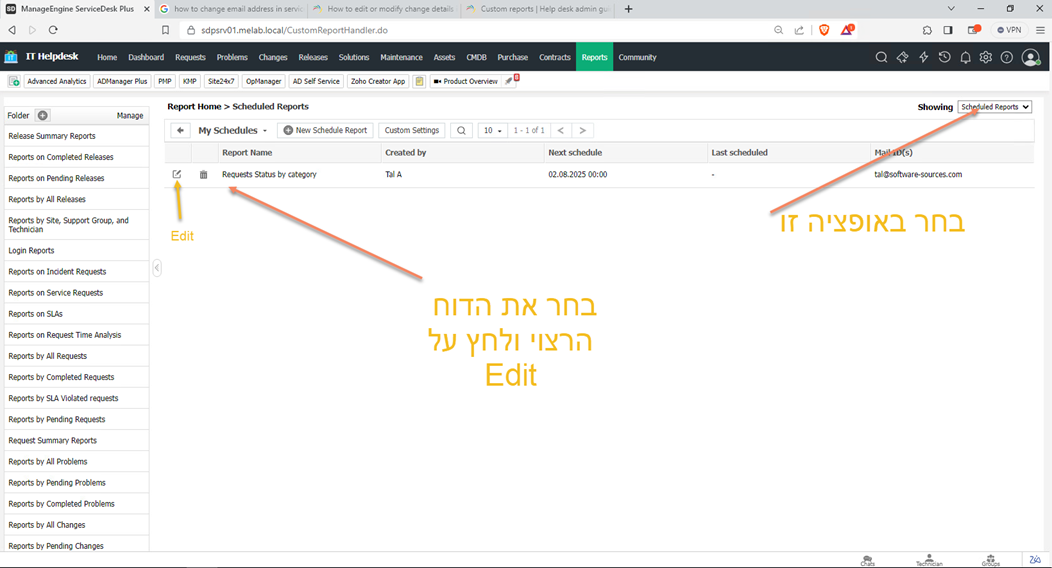The image size is (1052, 568).
Task: Open the Assets menu tab
Action: point(444,57)
